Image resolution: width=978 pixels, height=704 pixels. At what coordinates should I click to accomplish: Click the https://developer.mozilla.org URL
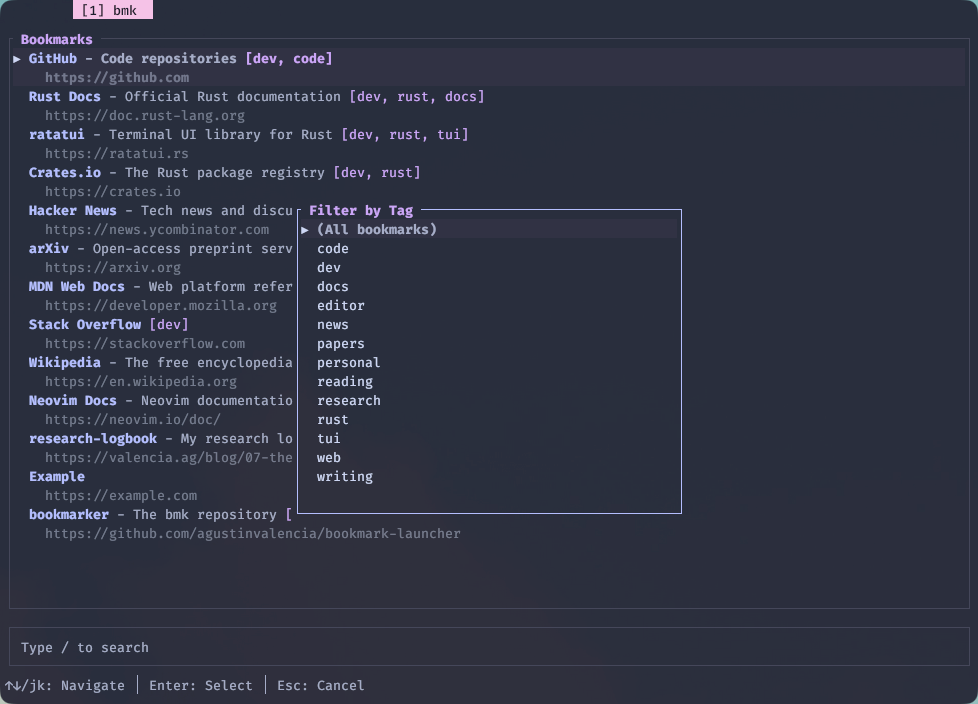[x=161, y=306]
